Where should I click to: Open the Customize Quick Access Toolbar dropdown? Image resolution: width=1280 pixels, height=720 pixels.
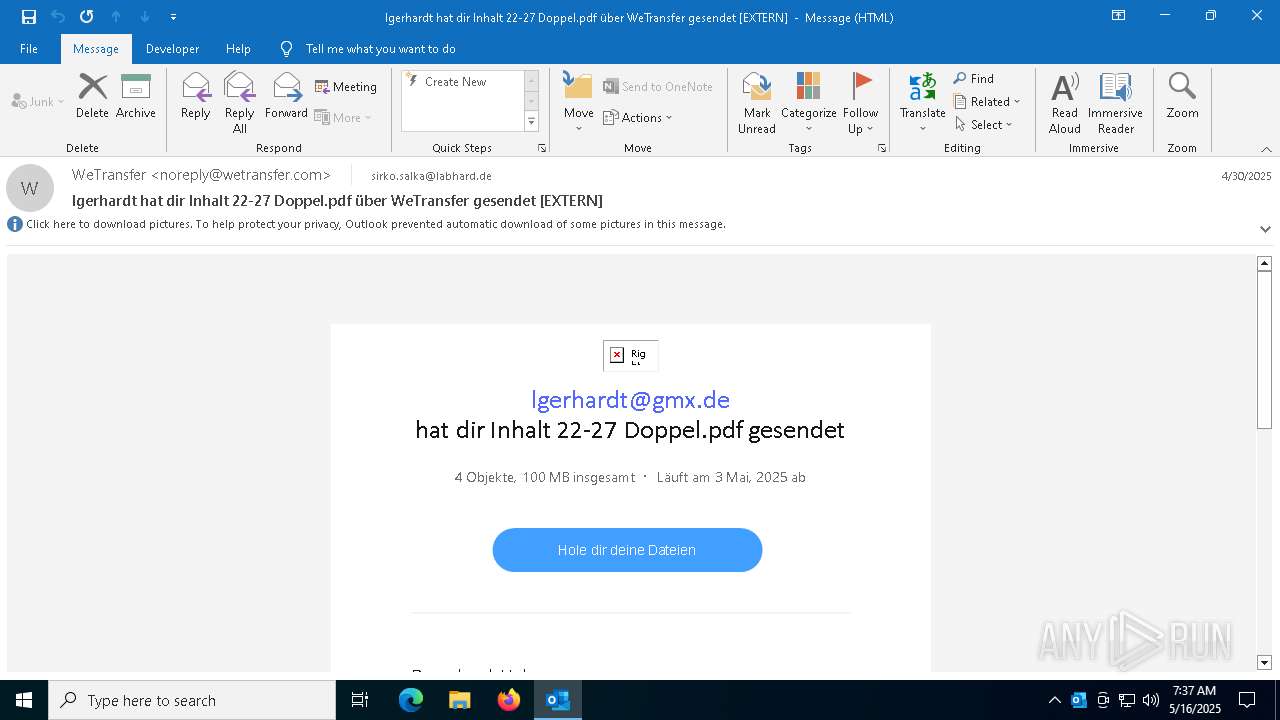point(174,17)
